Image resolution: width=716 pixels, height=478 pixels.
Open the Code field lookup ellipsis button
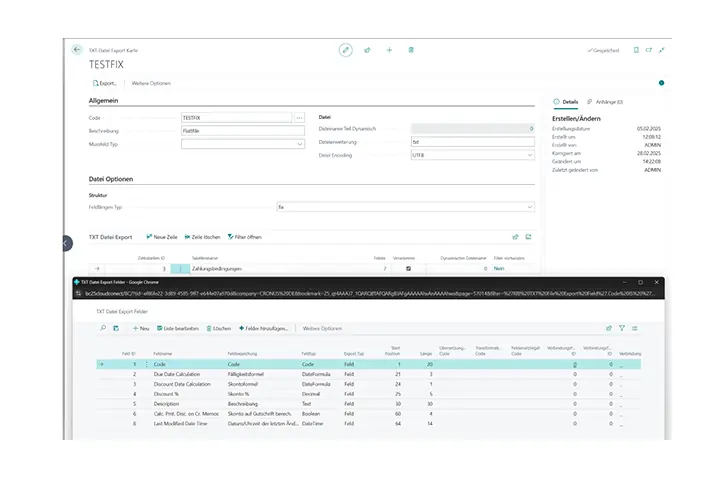[299, 118]
